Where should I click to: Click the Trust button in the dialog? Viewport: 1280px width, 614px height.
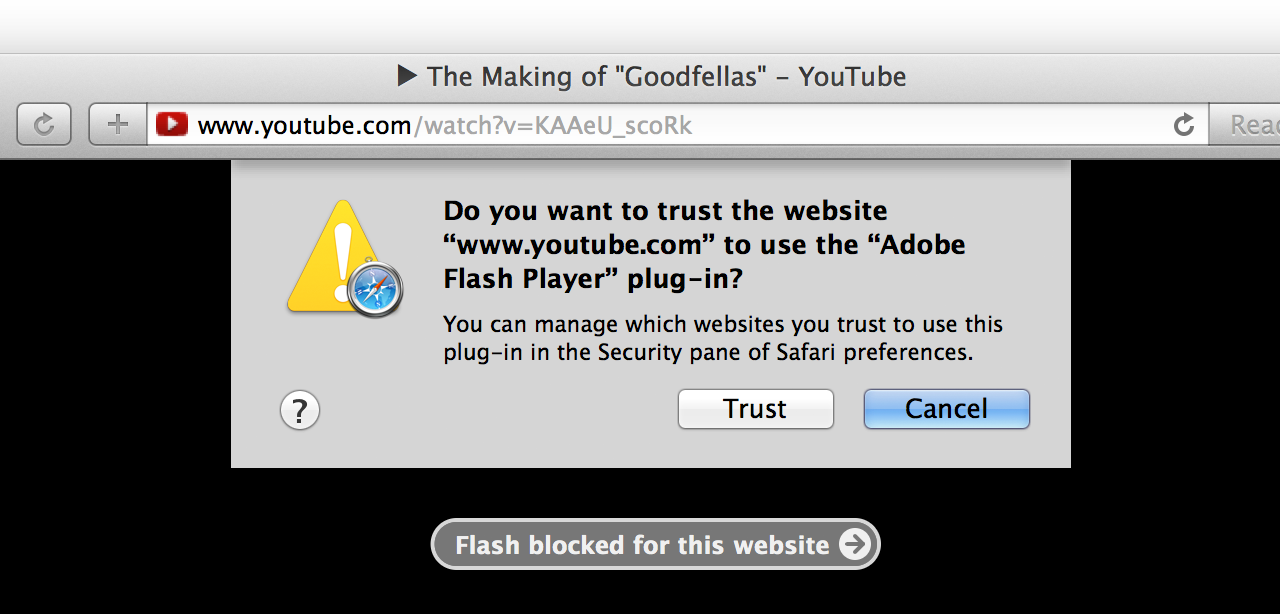(755, 409)
